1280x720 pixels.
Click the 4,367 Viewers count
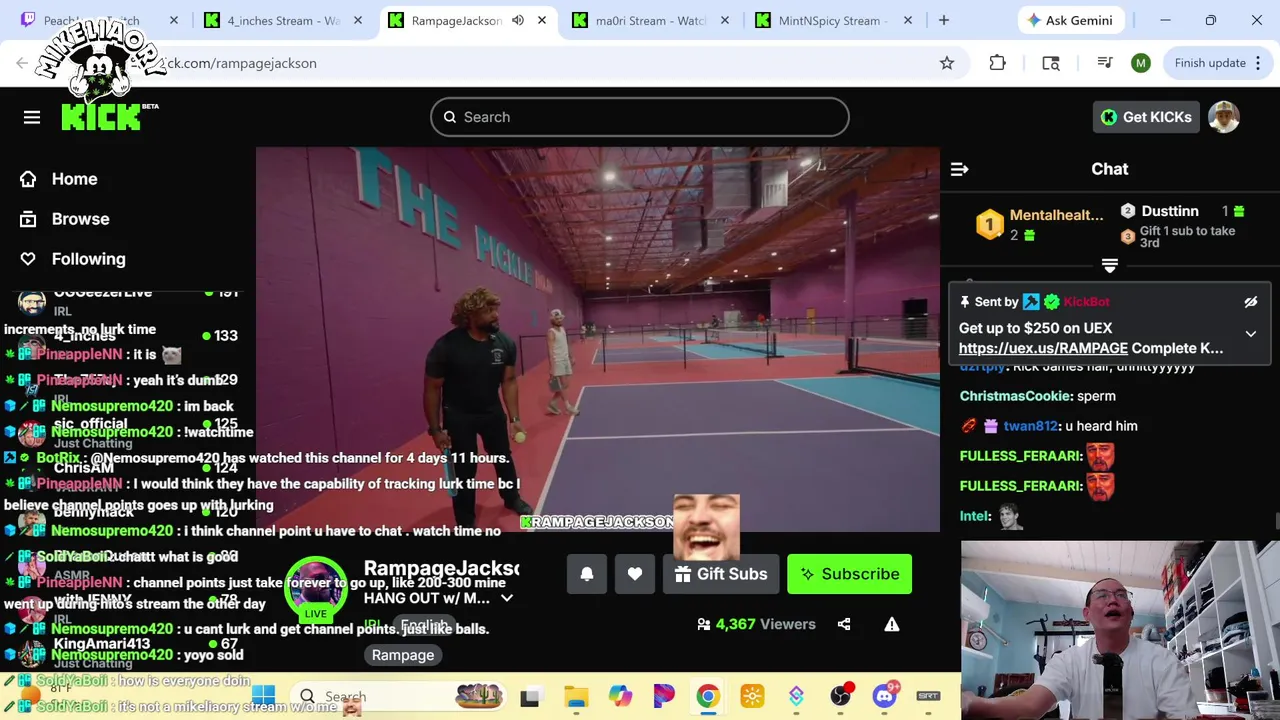coord(756,624)
